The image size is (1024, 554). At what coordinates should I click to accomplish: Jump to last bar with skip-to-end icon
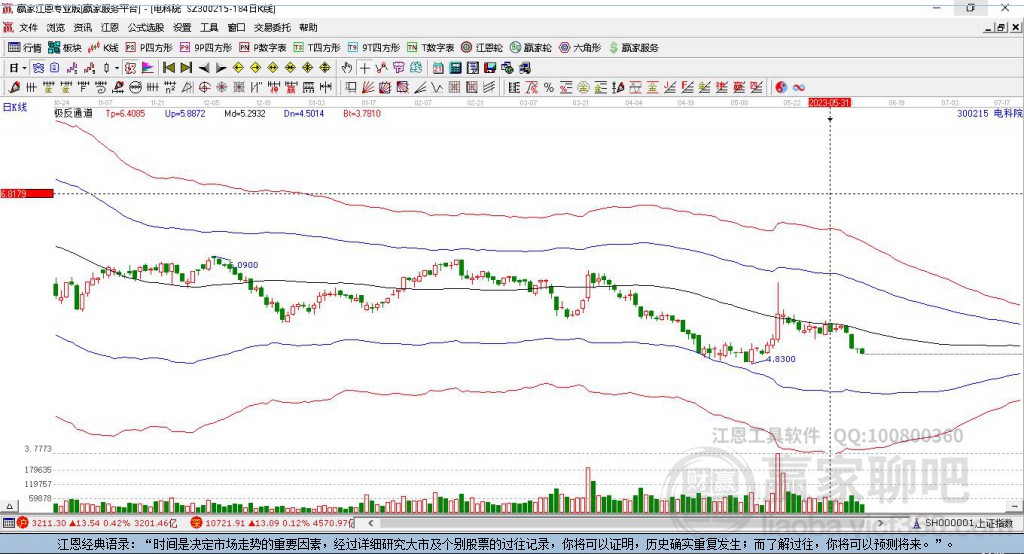(186, 68)
